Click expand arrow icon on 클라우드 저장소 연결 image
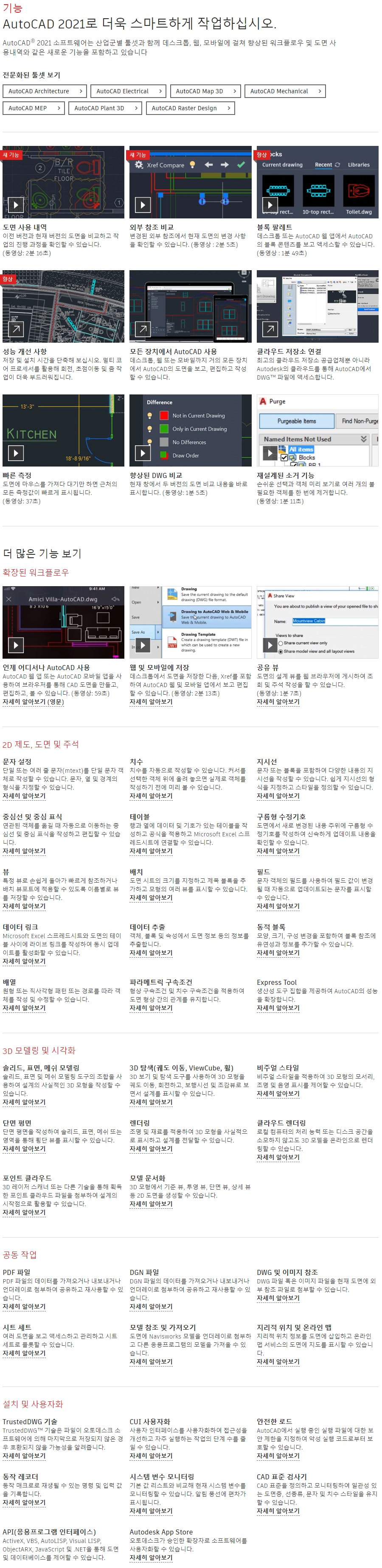This screenshot has width=382, height=1568. [x=270, y=329]
